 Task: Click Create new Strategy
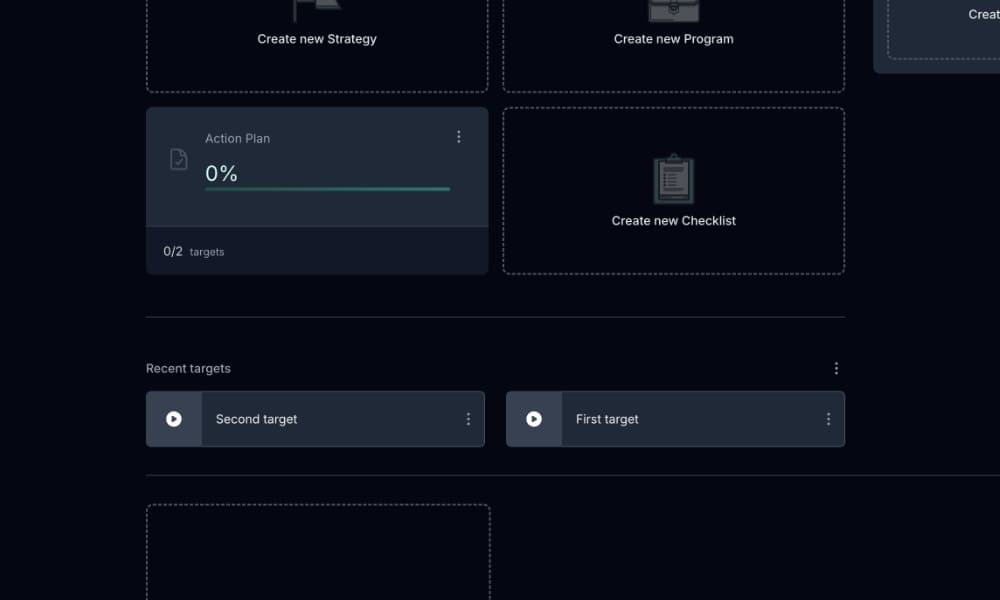[x=317, y=39]
